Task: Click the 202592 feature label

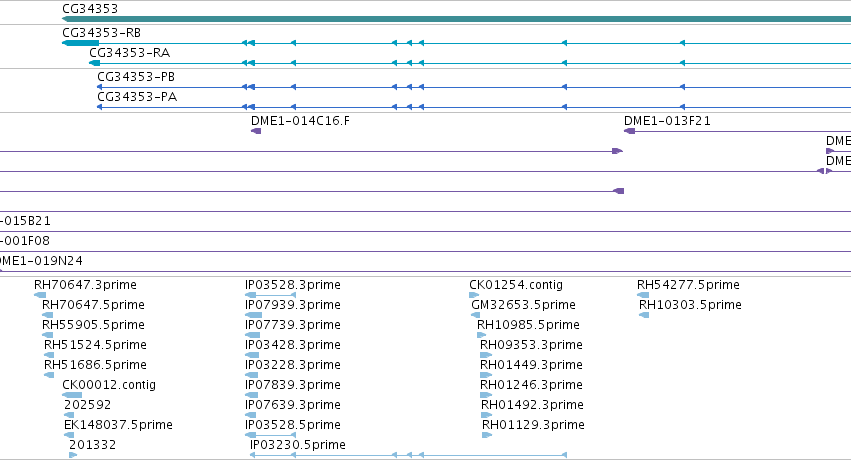Action: click(x=87, y=405)
